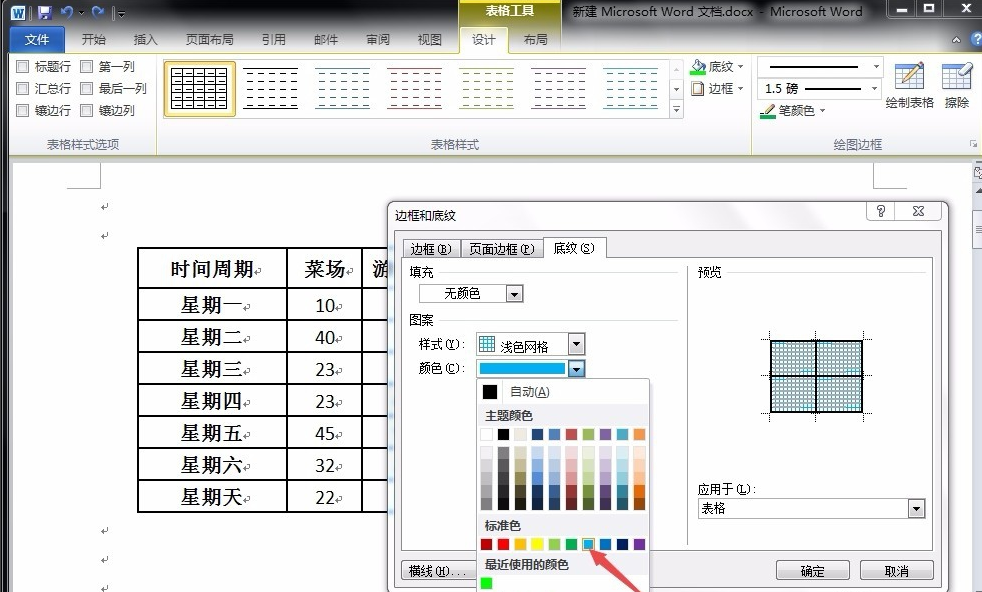Click the Redo icon in title bar

pos(97,12)
